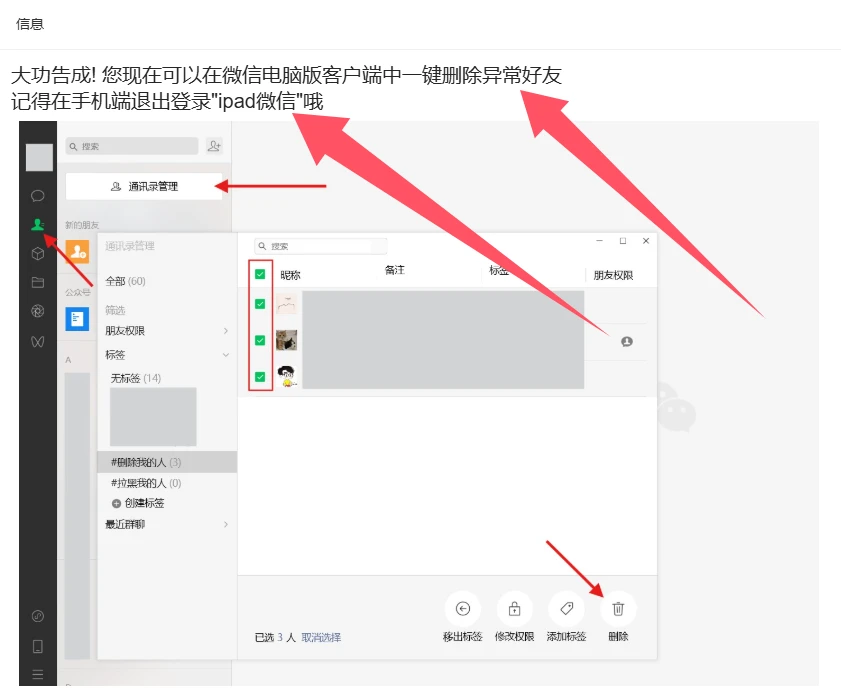Click the 移出标签 arrow icon
The height and width of the screenshot is (695, 841).
click(463, 609)
